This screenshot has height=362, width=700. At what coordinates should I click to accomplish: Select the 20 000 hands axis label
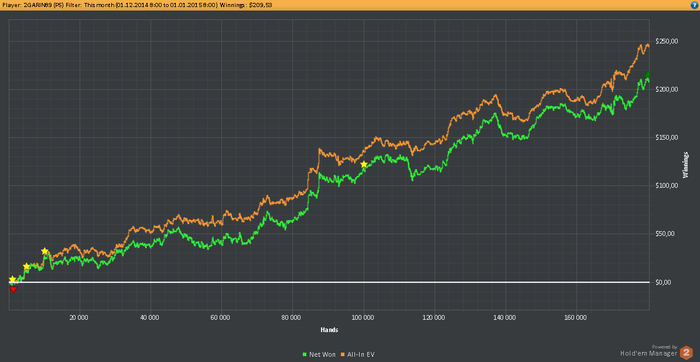click(80, 317)
